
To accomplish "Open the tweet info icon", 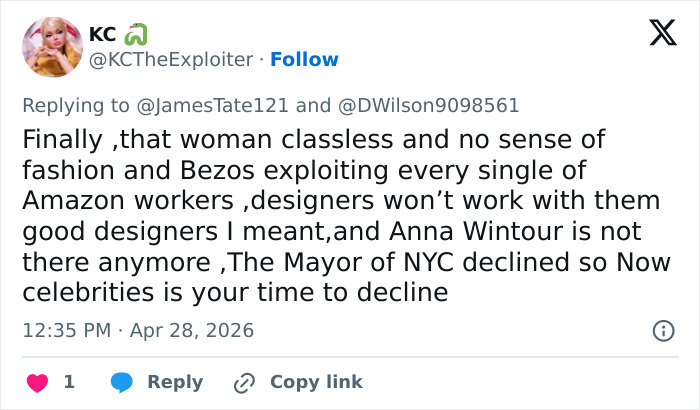I will [662, 330].
